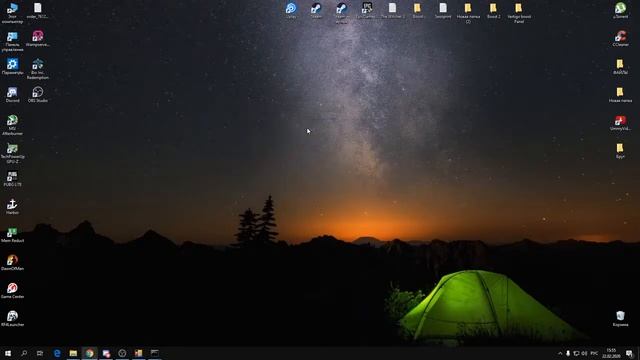The width and height of the screenshot is (640, 360).
Task: Open the taskbar volume control
Action: point(584,353)
